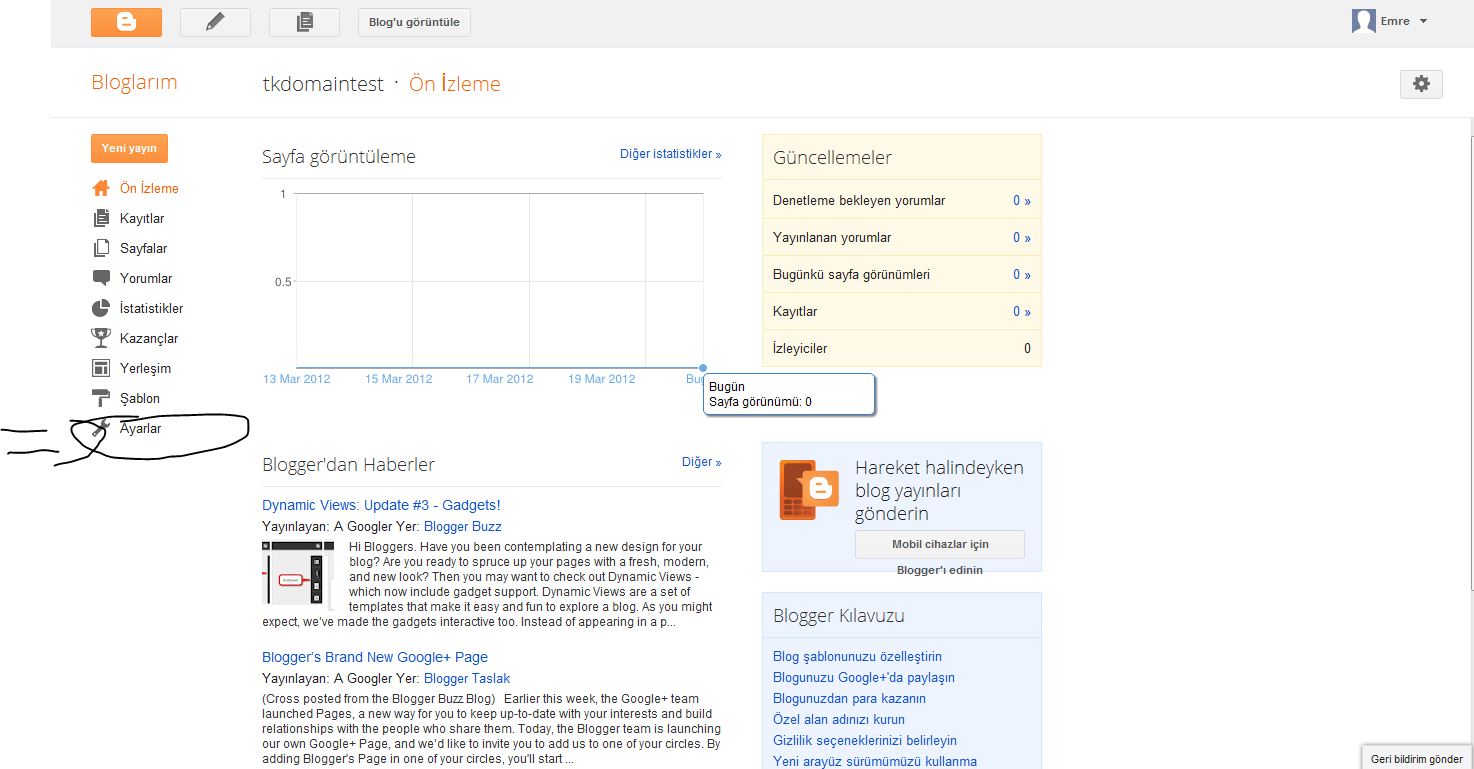Image resolution: width=1474 pixels, height=769 pixels.
Task: Click the gear settings icon button
Action: pos(1421,84)
